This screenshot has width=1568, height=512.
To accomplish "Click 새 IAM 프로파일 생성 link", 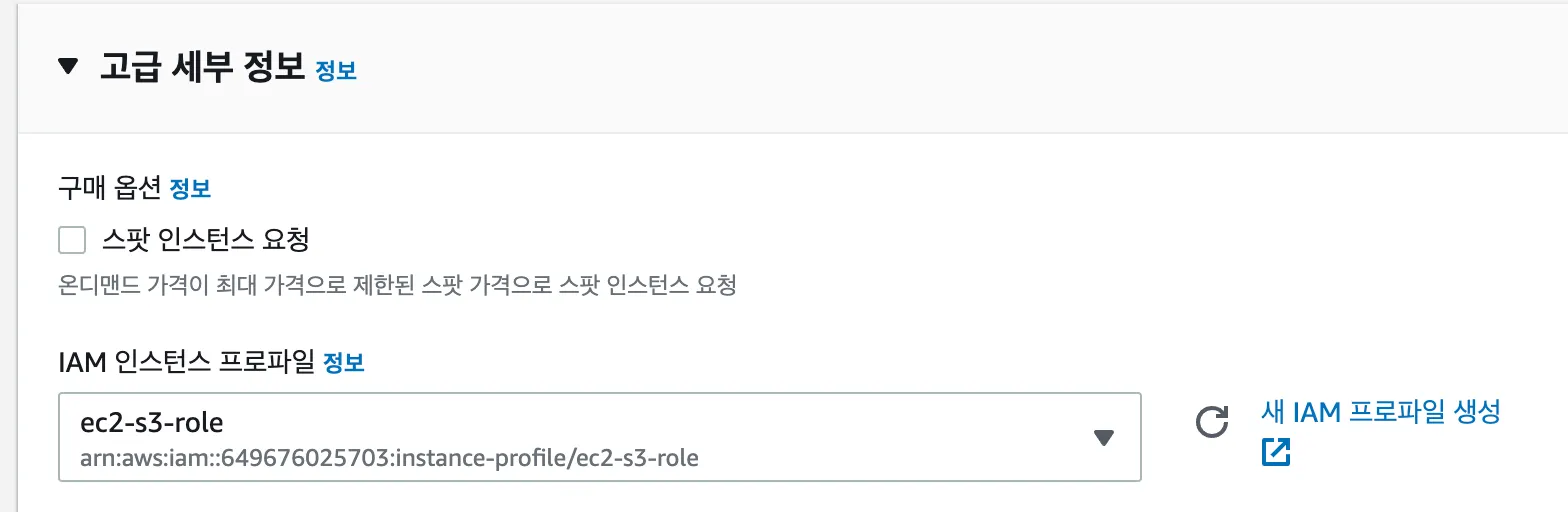I will 1381,411.
